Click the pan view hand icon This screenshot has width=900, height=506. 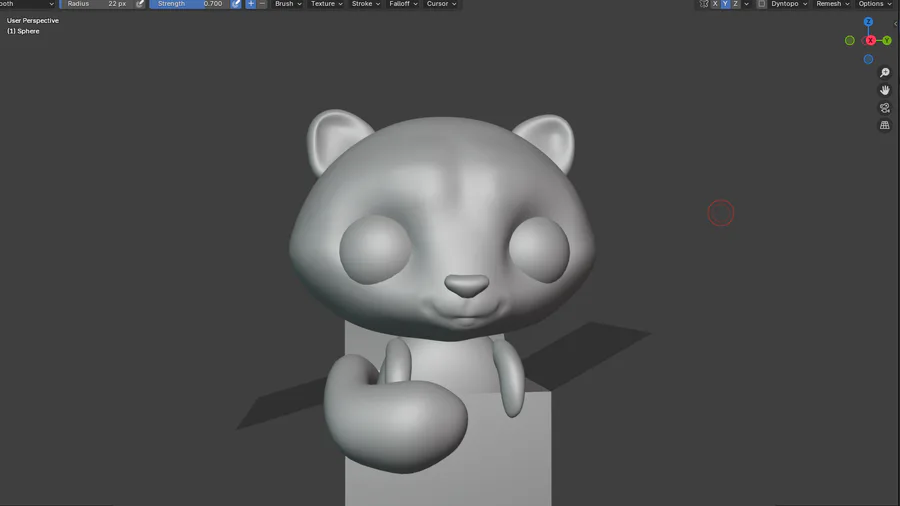(885, 90)
